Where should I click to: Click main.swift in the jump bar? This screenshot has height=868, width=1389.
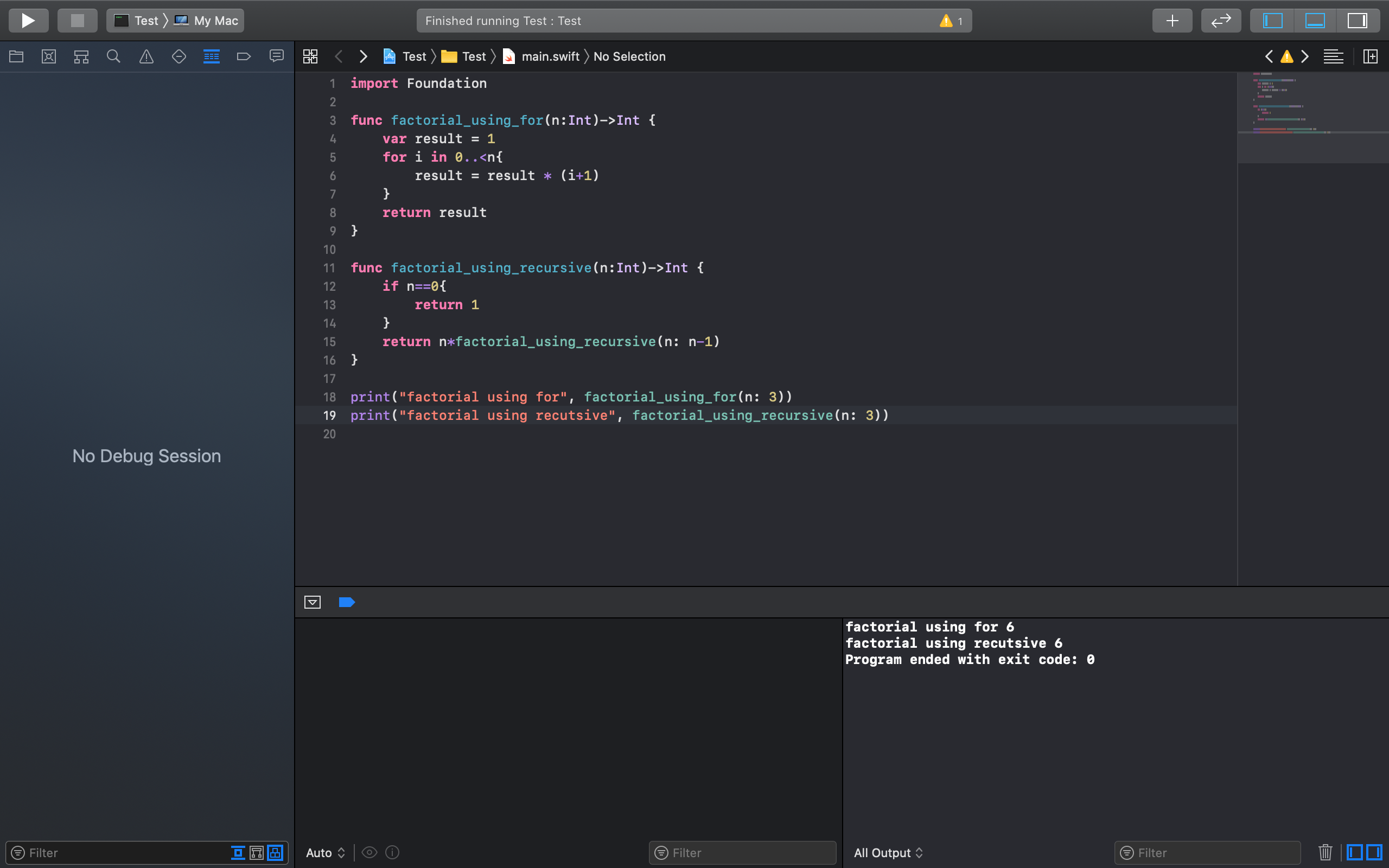click(x=549, y=56)
